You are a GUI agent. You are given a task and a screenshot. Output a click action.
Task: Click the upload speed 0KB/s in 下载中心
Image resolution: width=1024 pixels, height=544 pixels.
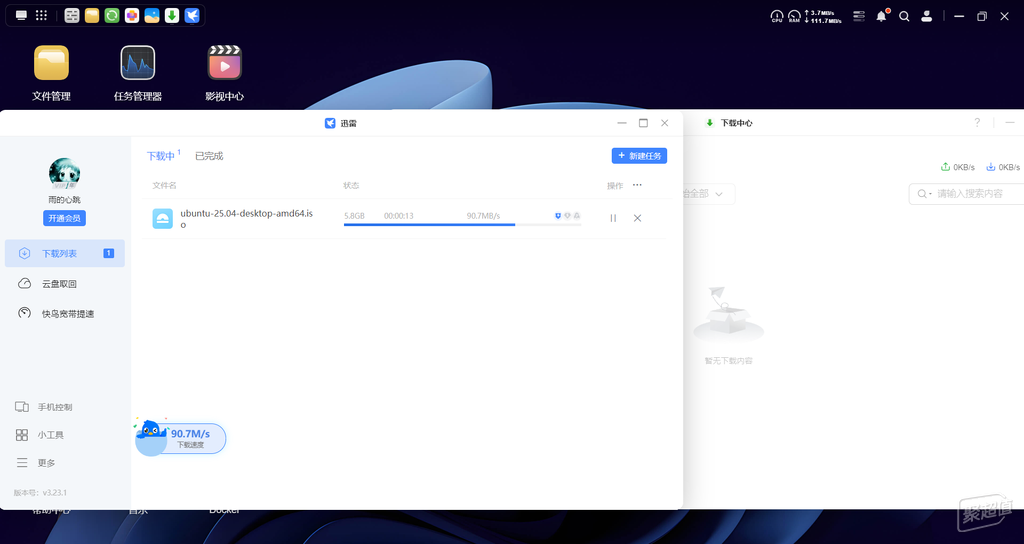tap(957, 167)
